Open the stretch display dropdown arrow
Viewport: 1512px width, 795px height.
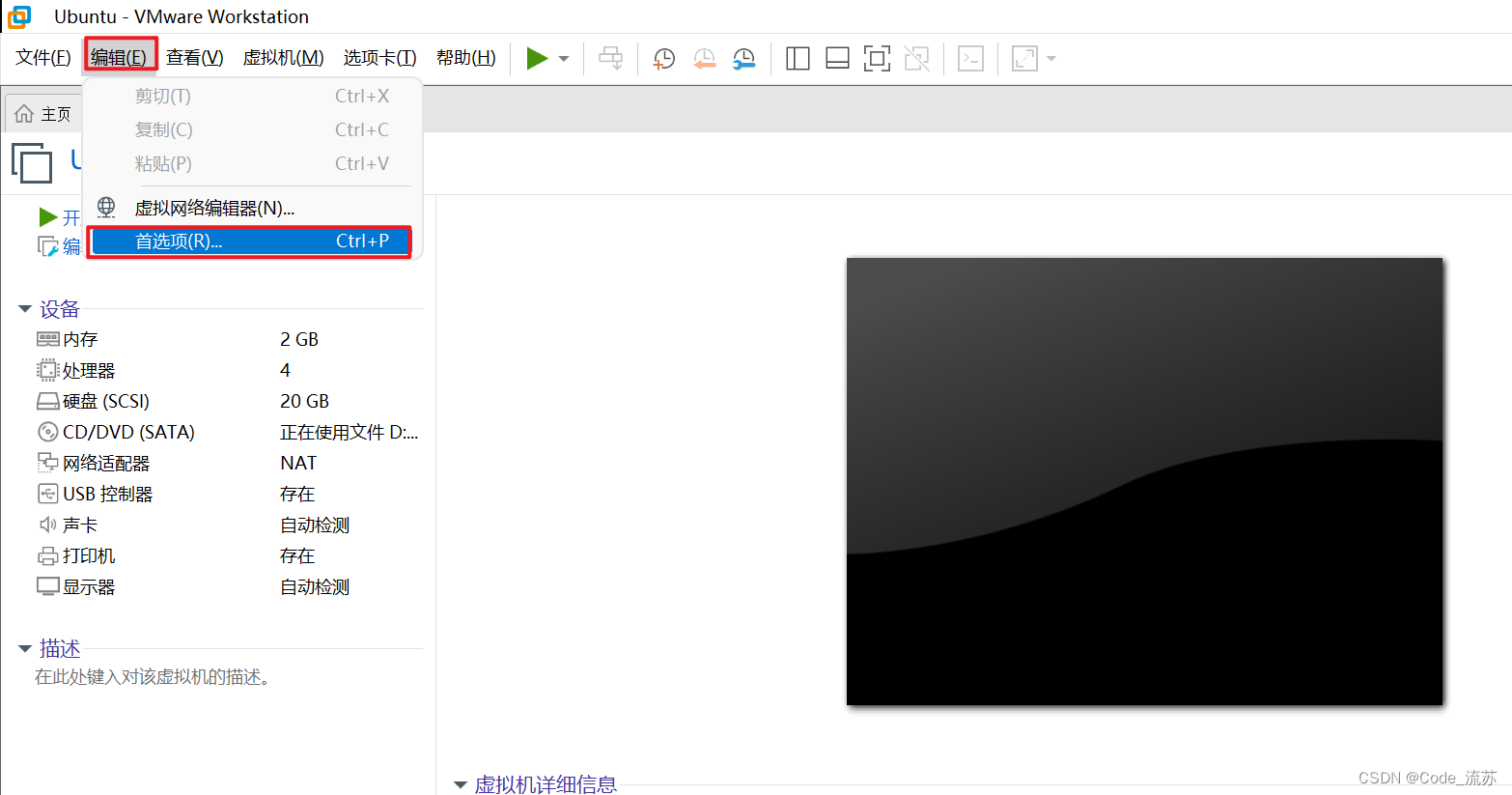[x=1051, y=59]
